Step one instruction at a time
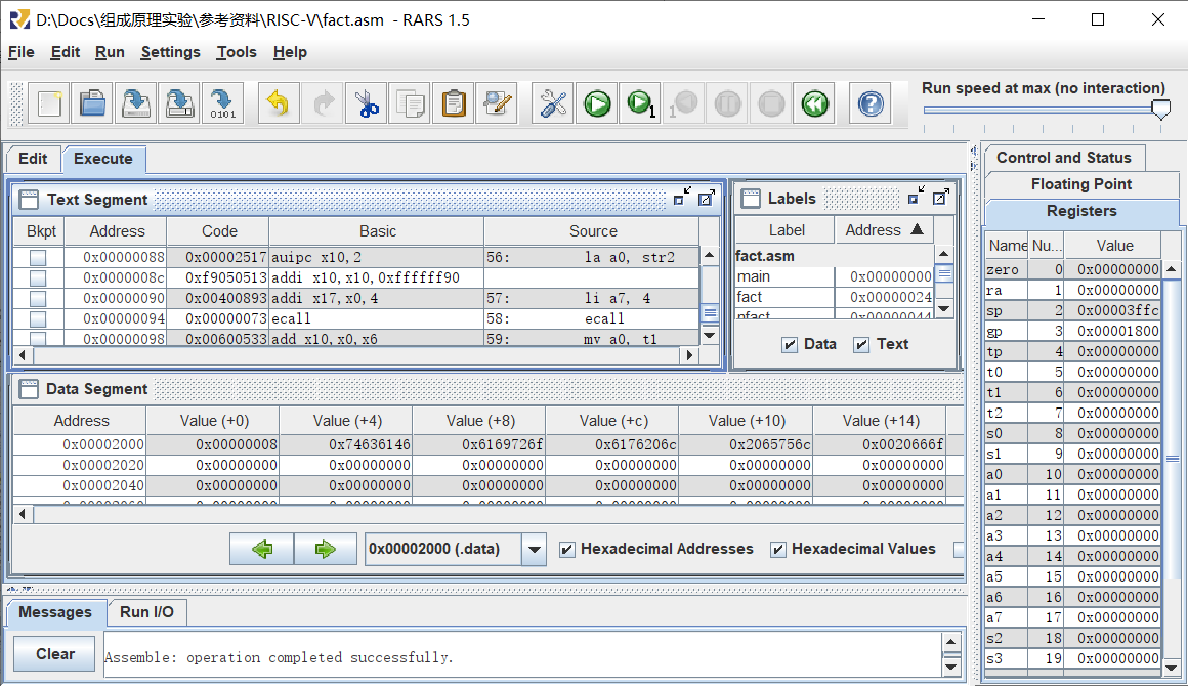Image resolution: width=1188 pixels, height=687 pixels. pos(639,103)
